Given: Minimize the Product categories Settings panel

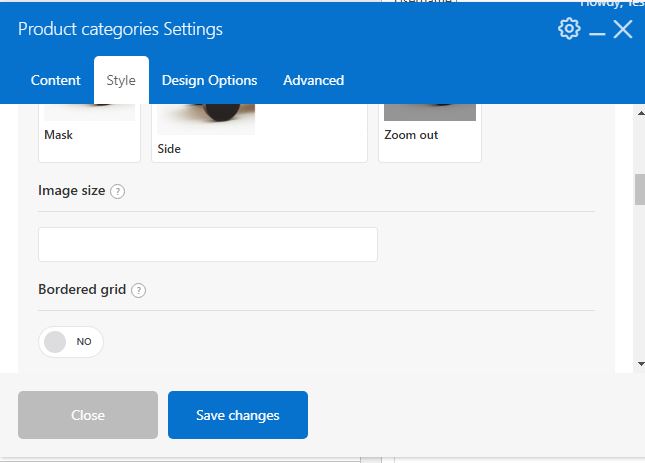Looking at the screenshot, I should tap(597, 33).
